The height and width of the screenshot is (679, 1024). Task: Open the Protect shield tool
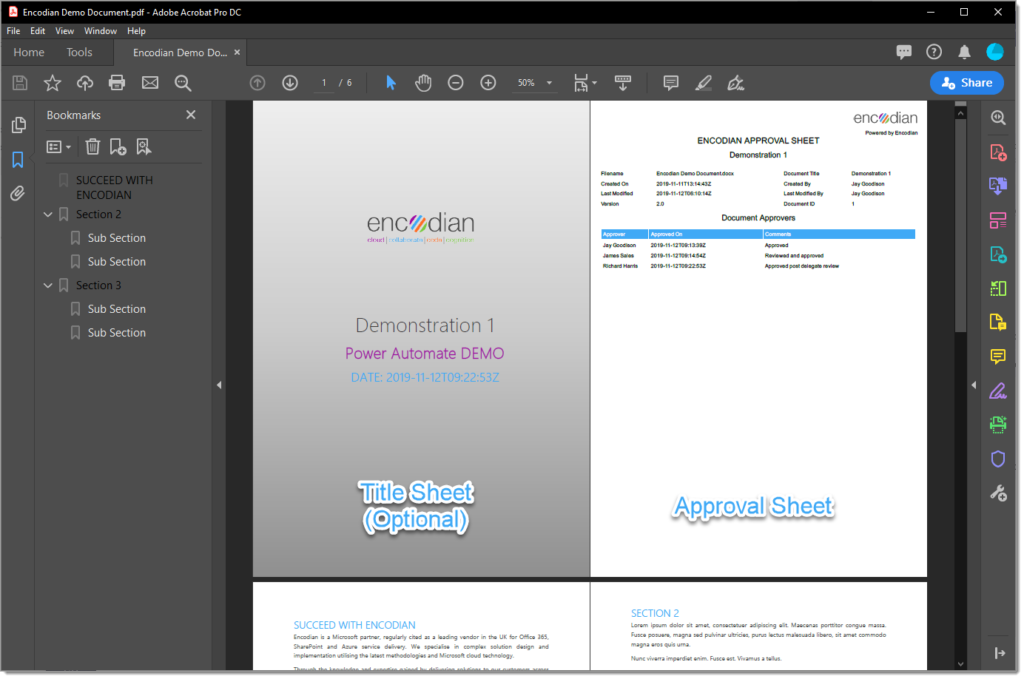pos(998,459)
